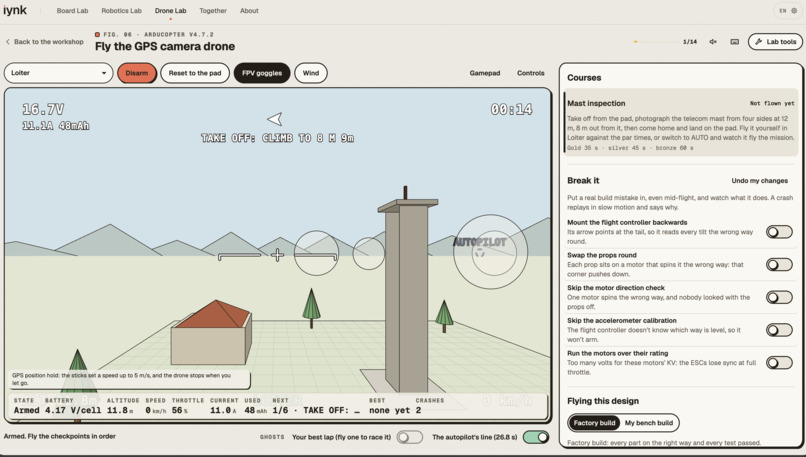
Task: Disable the autopilot's line ghost
Action: pyautogui.click(x=536, y=437)
